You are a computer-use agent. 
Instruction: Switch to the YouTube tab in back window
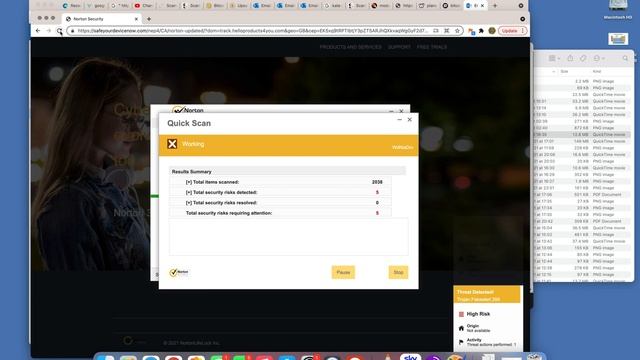[x=143, y=6]
